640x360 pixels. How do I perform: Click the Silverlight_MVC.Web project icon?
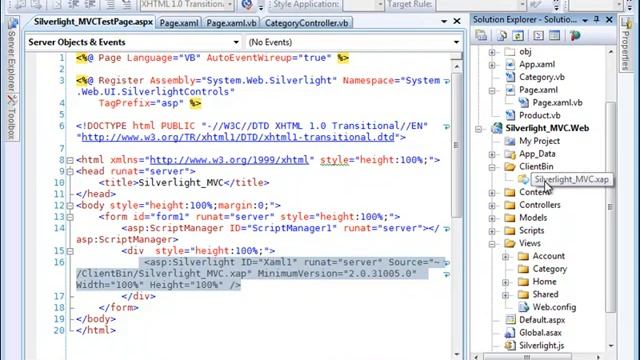tap(496, 128)
